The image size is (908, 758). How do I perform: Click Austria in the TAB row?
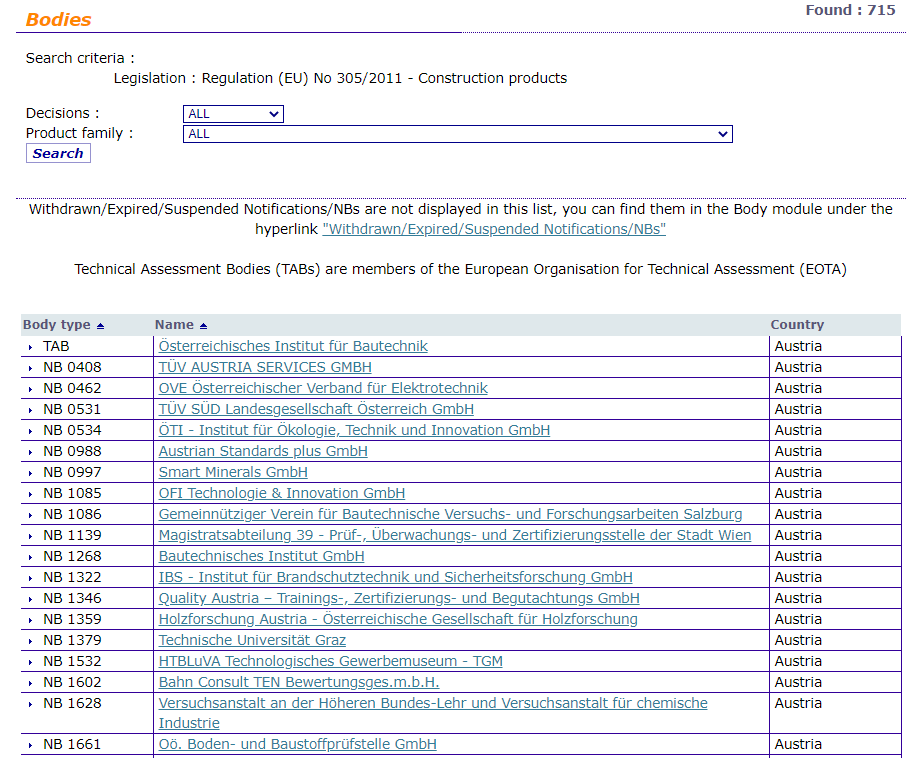pyautogui.click(x=798, y=346)
